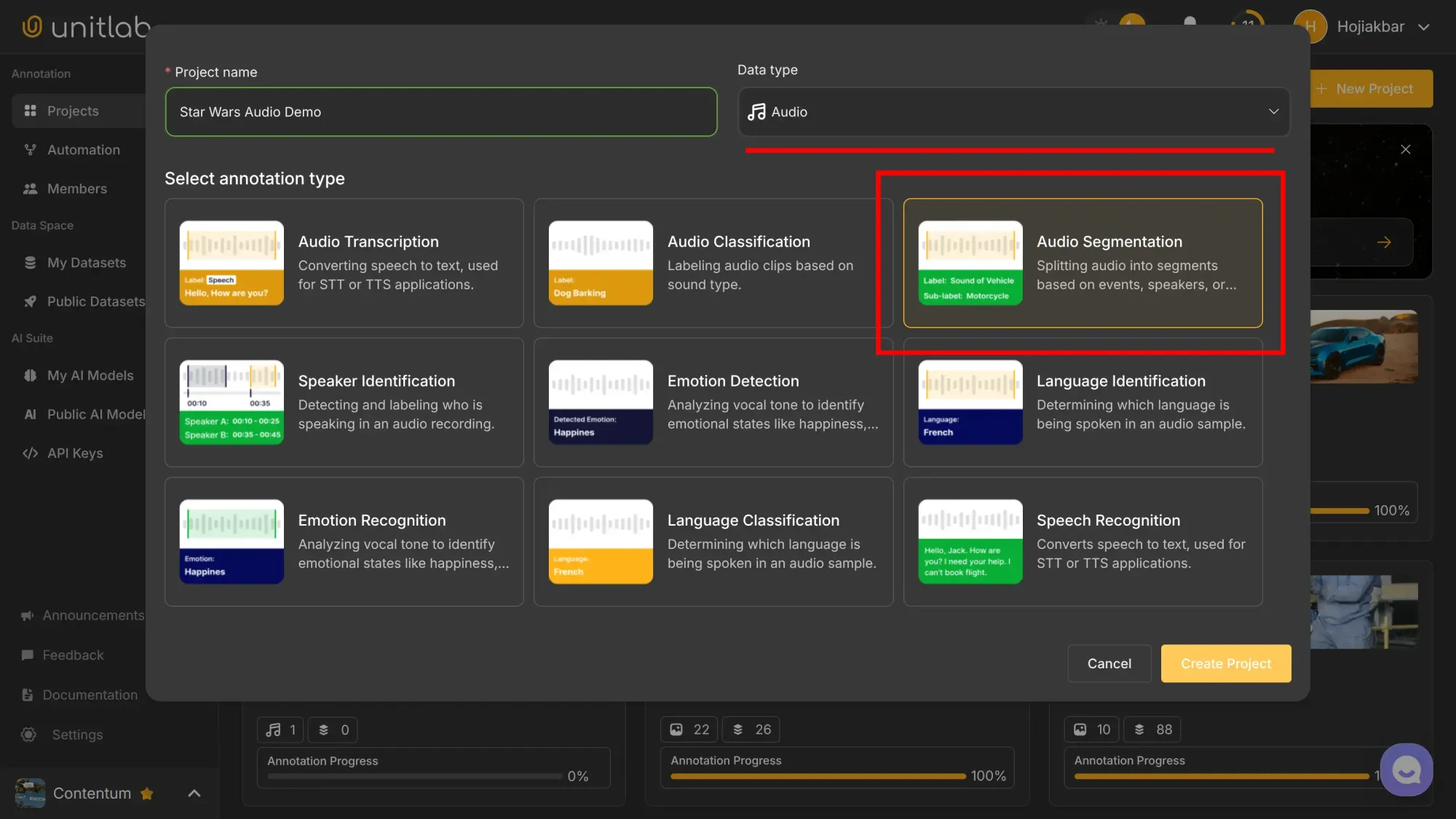
Task: Select the API Keys icon
Action: [x=30, y=453]
